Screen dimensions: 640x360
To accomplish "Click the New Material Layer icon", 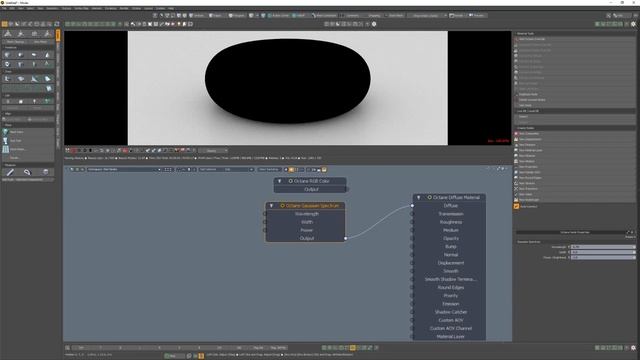I will (516, 150).
